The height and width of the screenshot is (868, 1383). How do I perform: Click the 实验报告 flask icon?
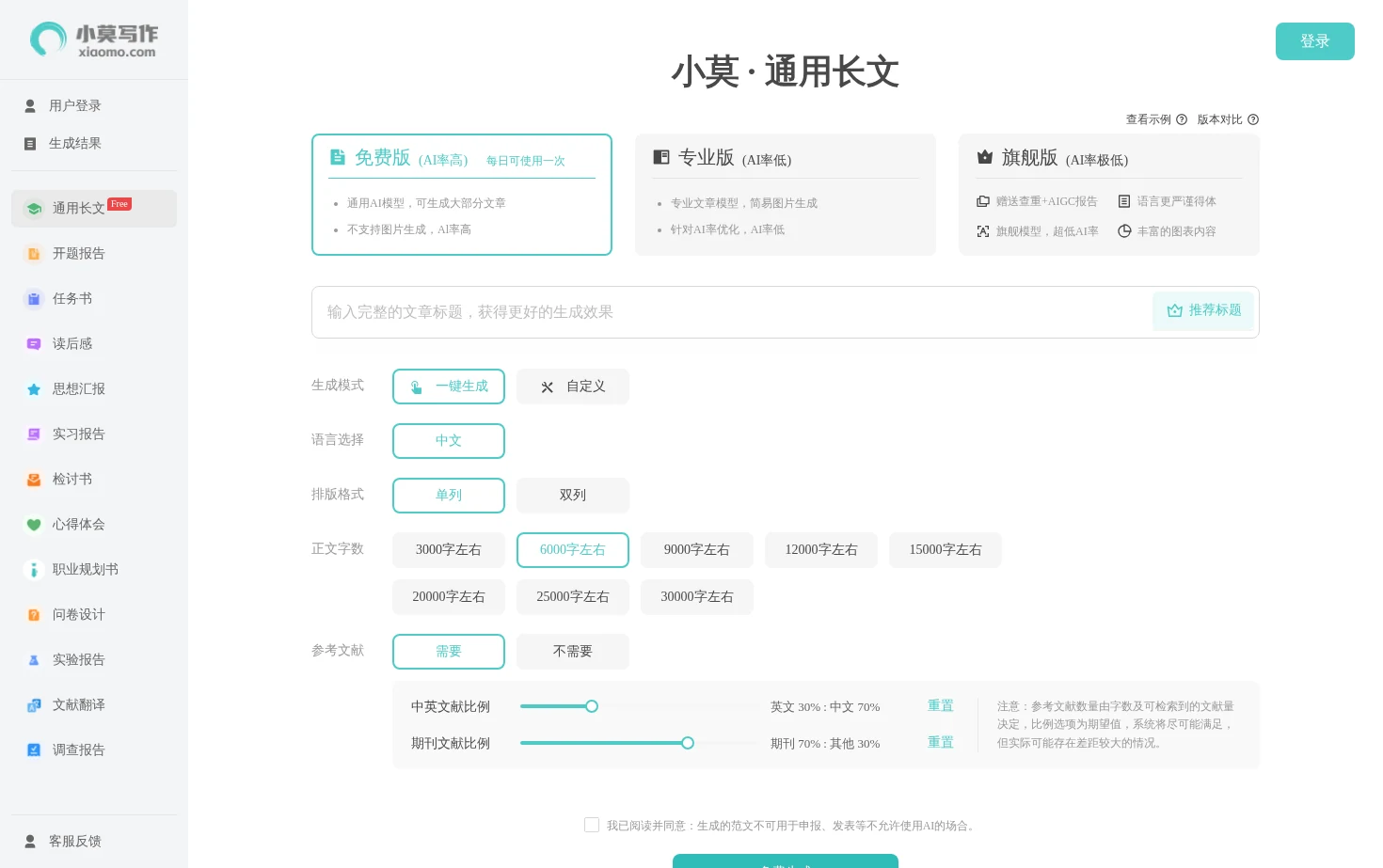34,660
